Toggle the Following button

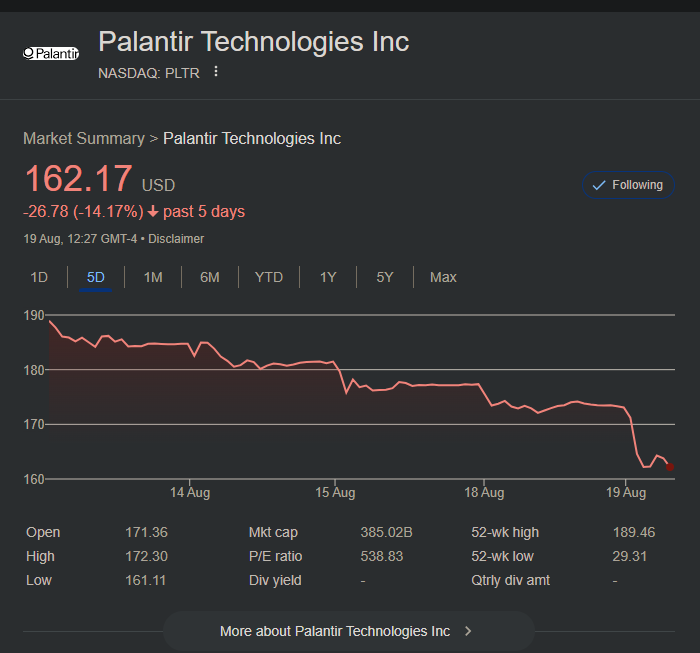point(628,185)
